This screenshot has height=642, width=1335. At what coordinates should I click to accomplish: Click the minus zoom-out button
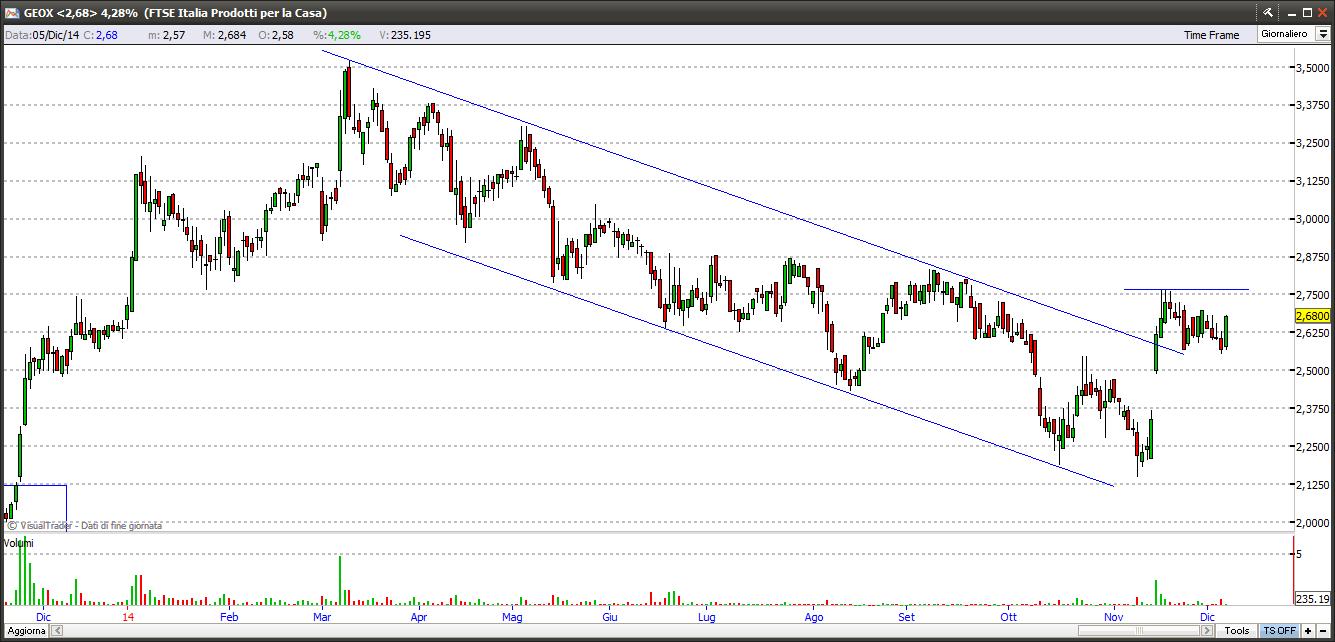point(1324,631)
